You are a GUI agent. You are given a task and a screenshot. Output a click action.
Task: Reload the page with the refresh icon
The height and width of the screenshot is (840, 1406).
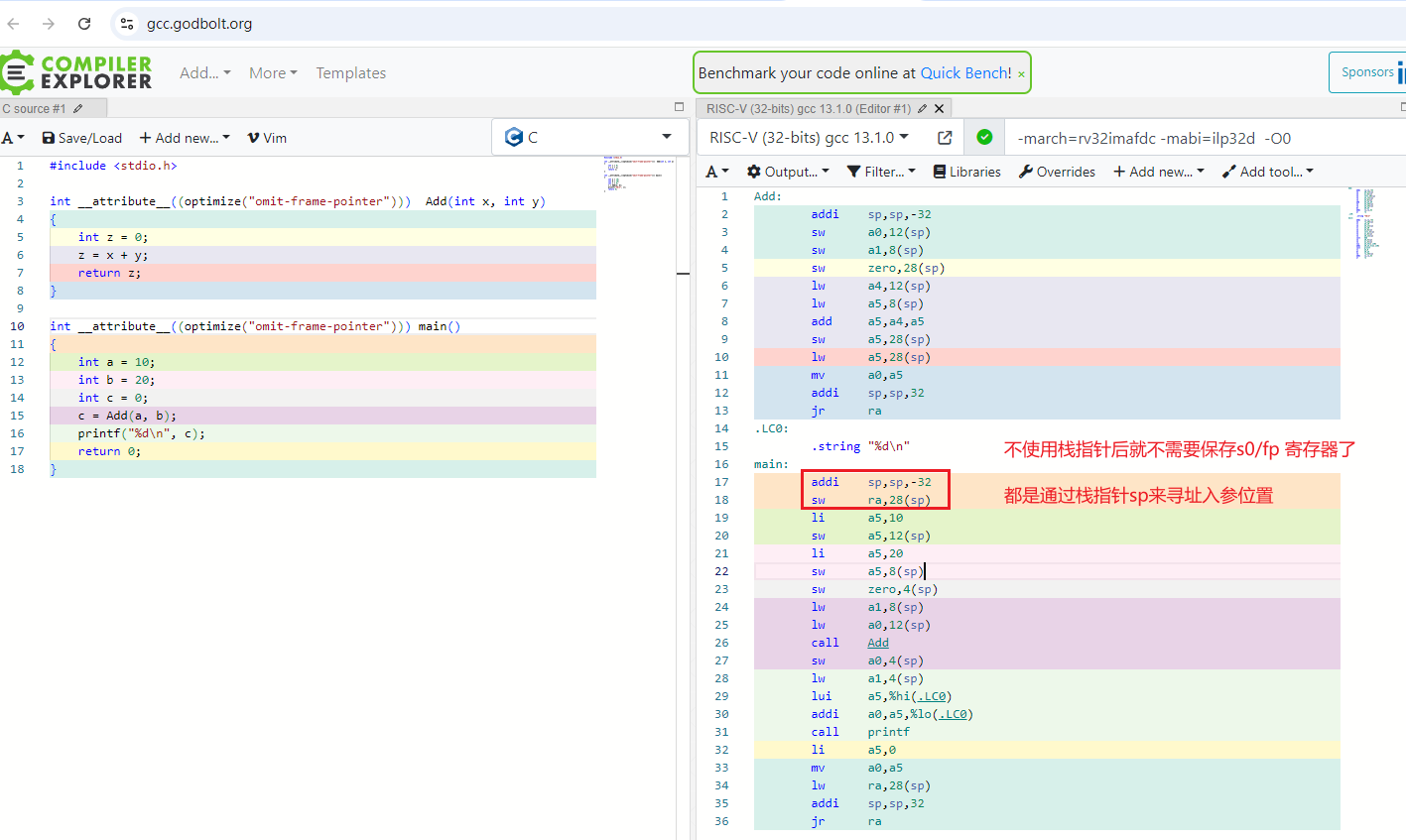pyautogui.click(x=84, y=24)
